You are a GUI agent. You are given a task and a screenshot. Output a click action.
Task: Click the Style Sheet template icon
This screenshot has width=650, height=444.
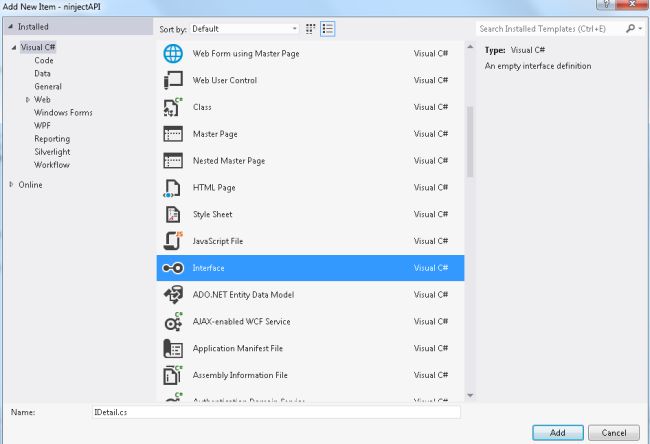(172, 214)
